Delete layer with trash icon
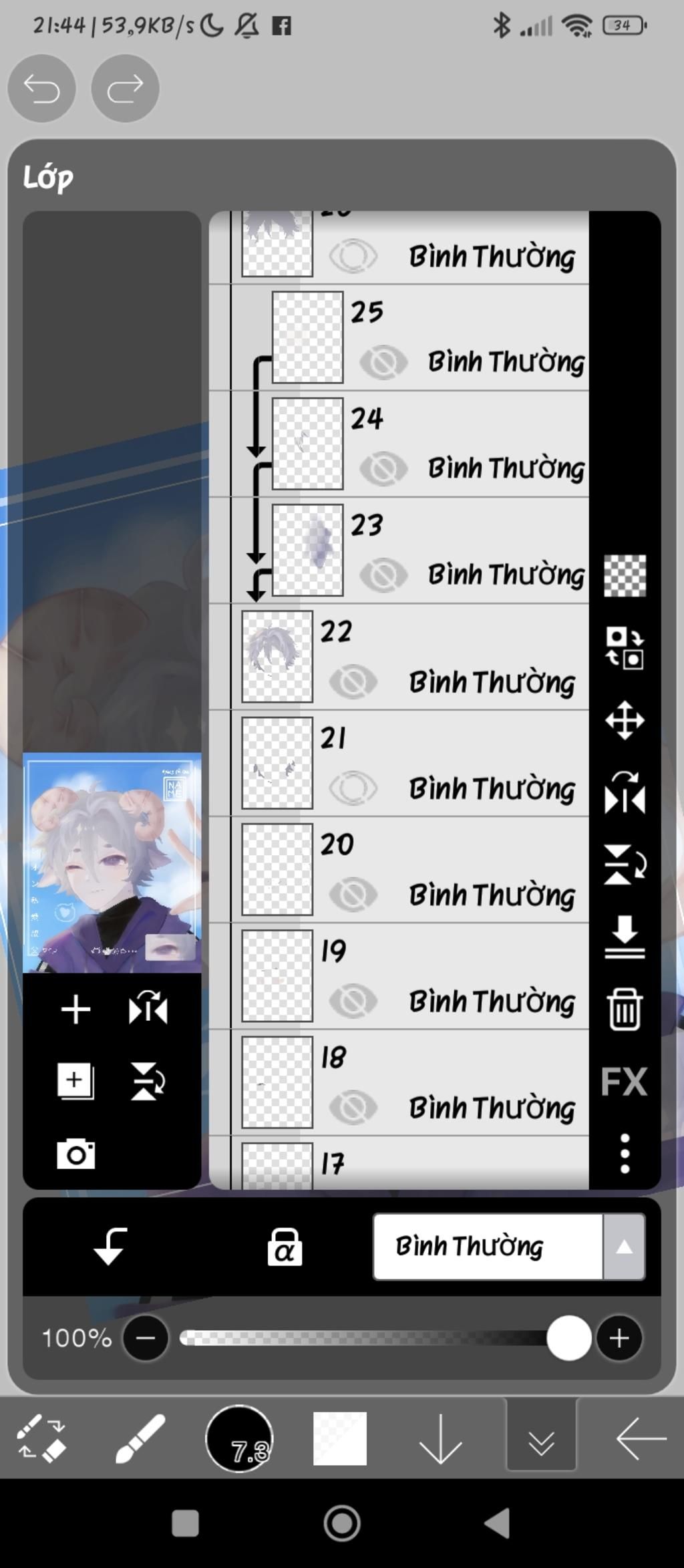The width and height of the screenshot is (684, 1568). [625, 1009]
